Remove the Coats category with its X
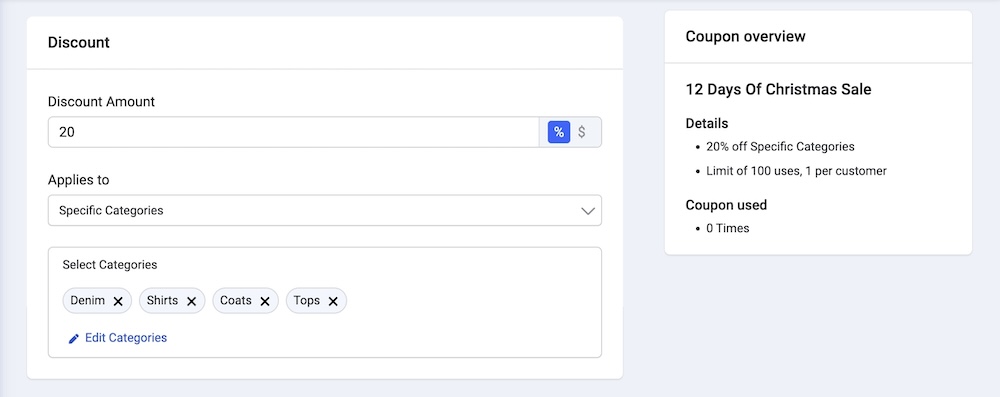This screenshot has height=397, width=1000. click(265, 301)
